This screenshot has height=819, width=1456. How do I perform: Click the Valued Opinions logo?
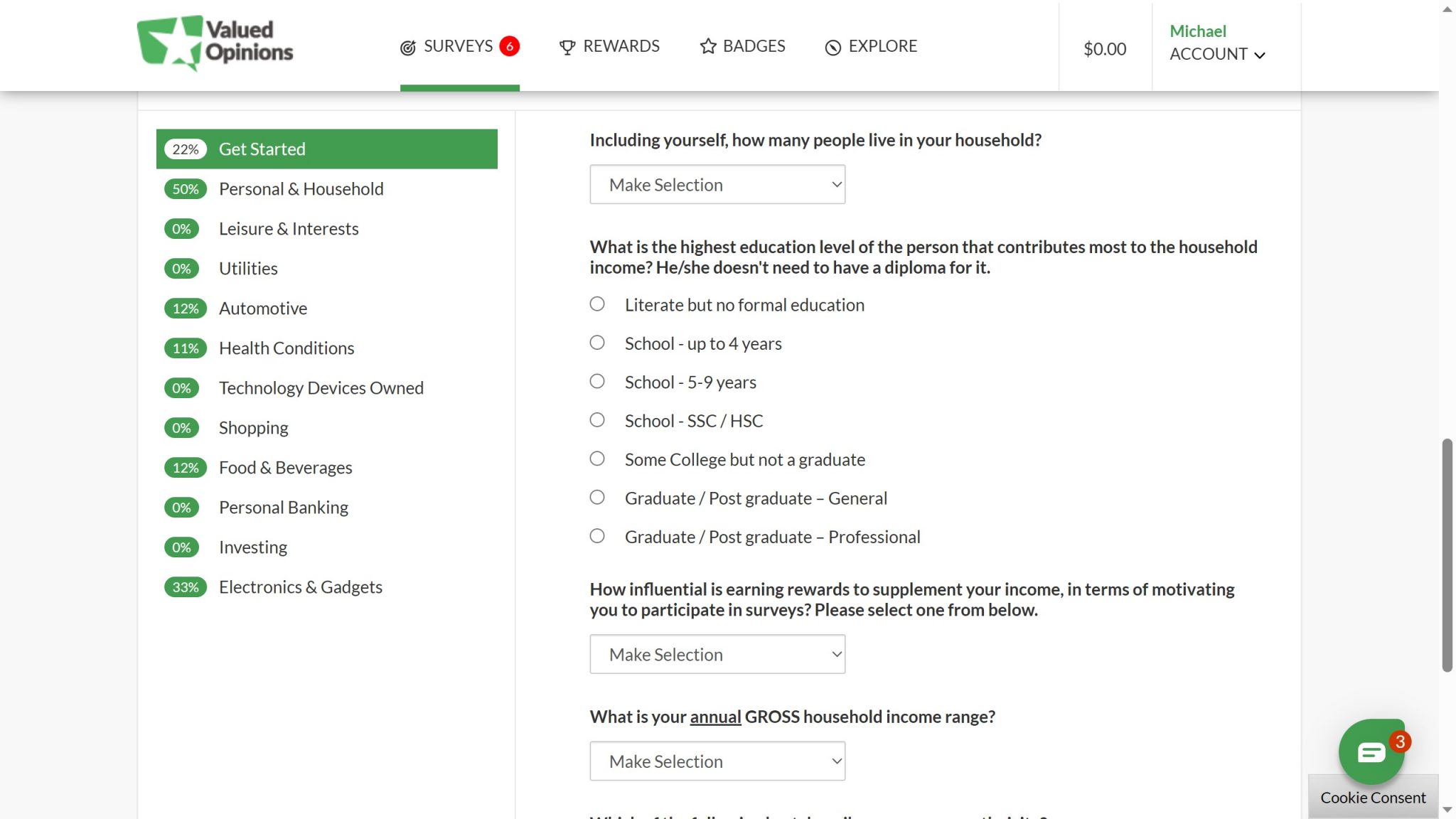[213, 44]
